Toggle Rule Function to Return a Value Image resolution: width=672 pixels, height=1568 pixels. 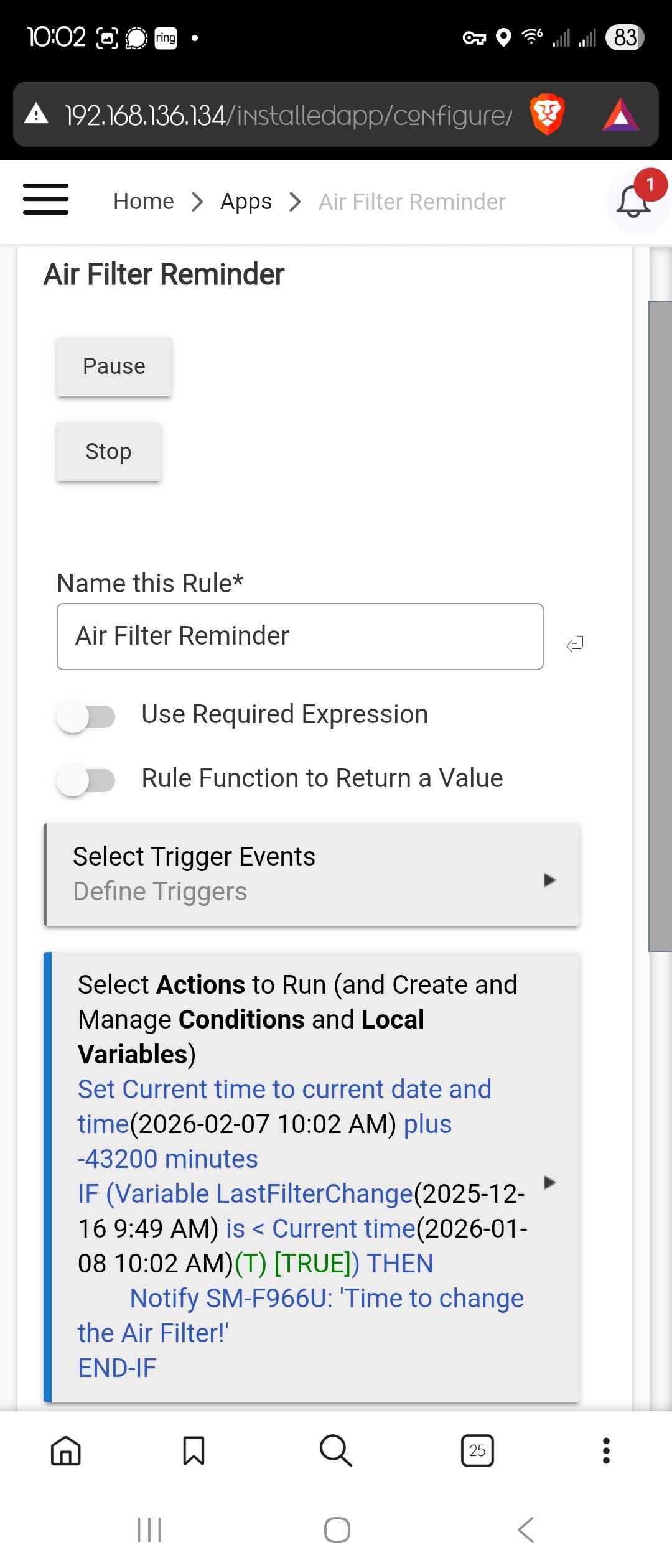(86, 780)
